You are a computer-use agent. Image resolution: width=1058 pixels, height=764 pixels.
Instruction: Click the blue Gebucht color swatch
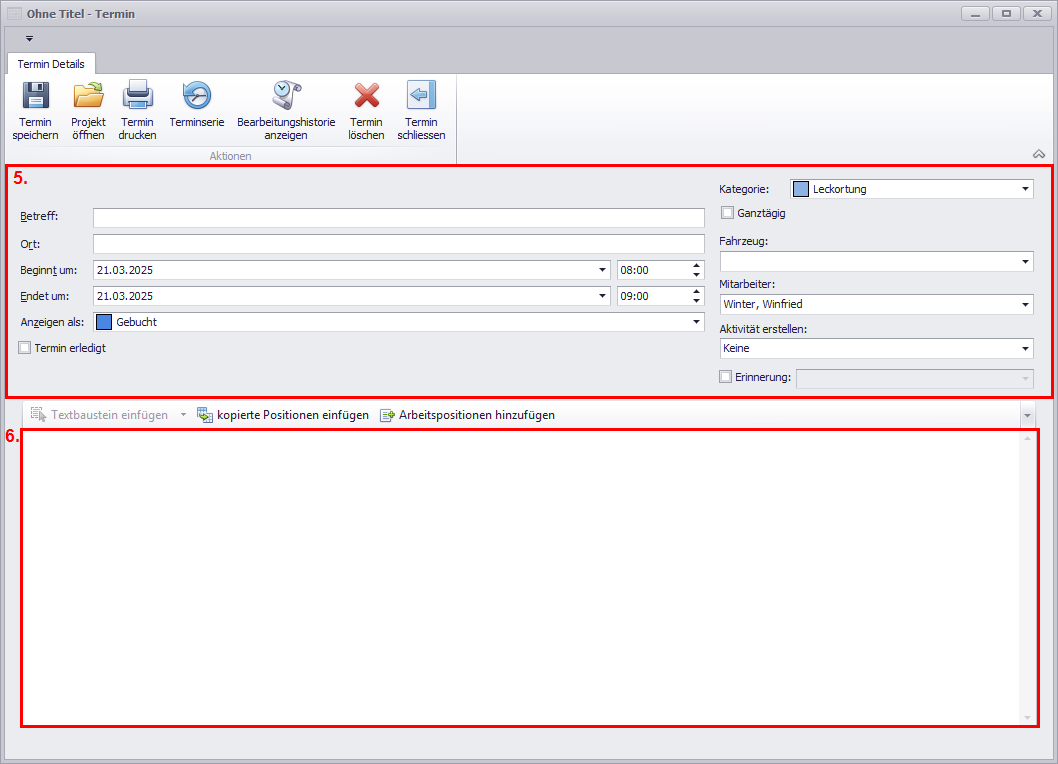click(x=104, y=322)
